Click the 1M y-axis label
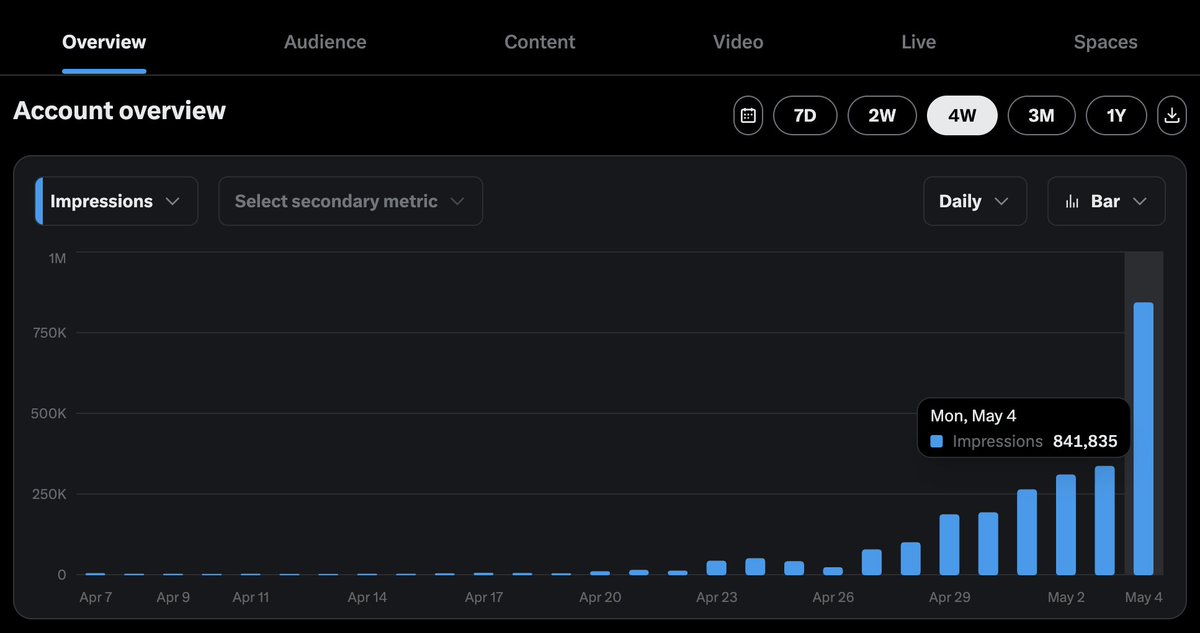The width and height of the screenshot is (1200, 633). pos(57,259)
